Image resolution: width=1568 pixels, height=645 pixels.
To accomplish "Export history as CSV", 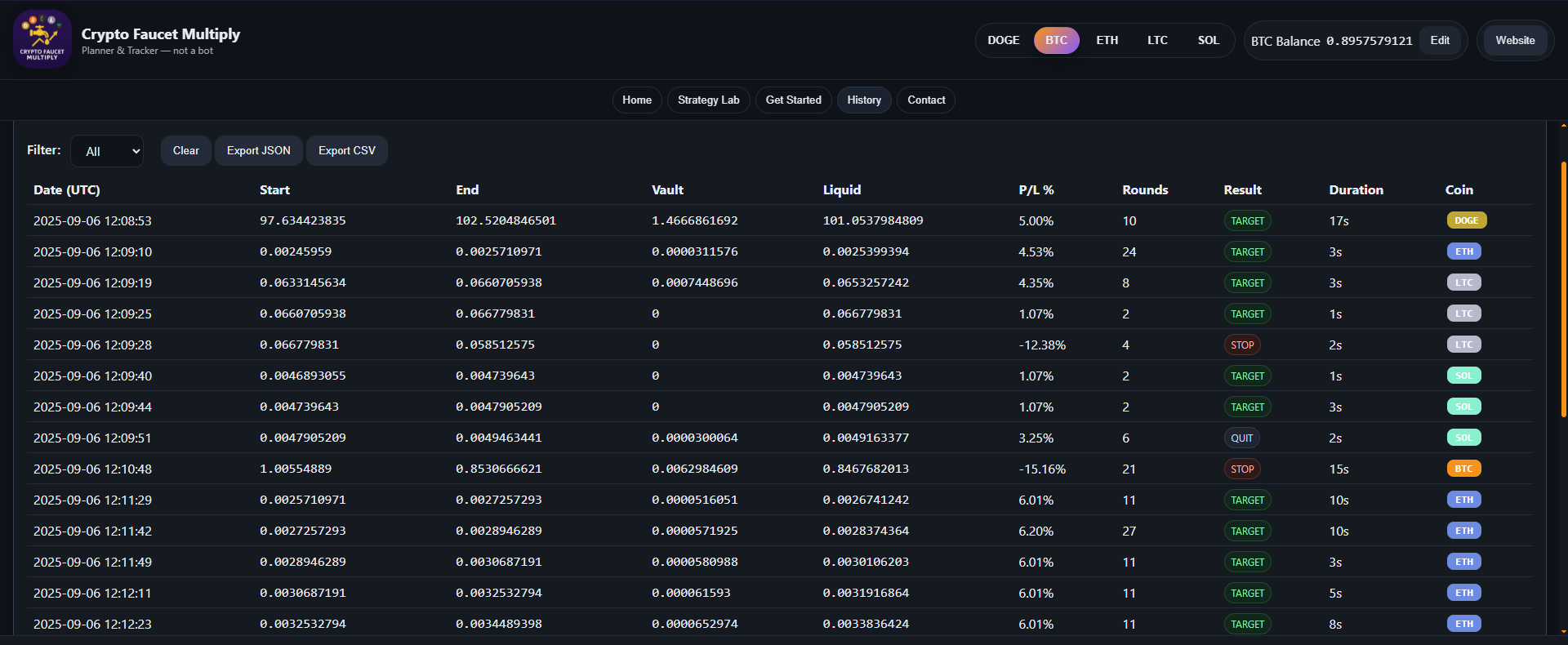I will tap(347, 150).
